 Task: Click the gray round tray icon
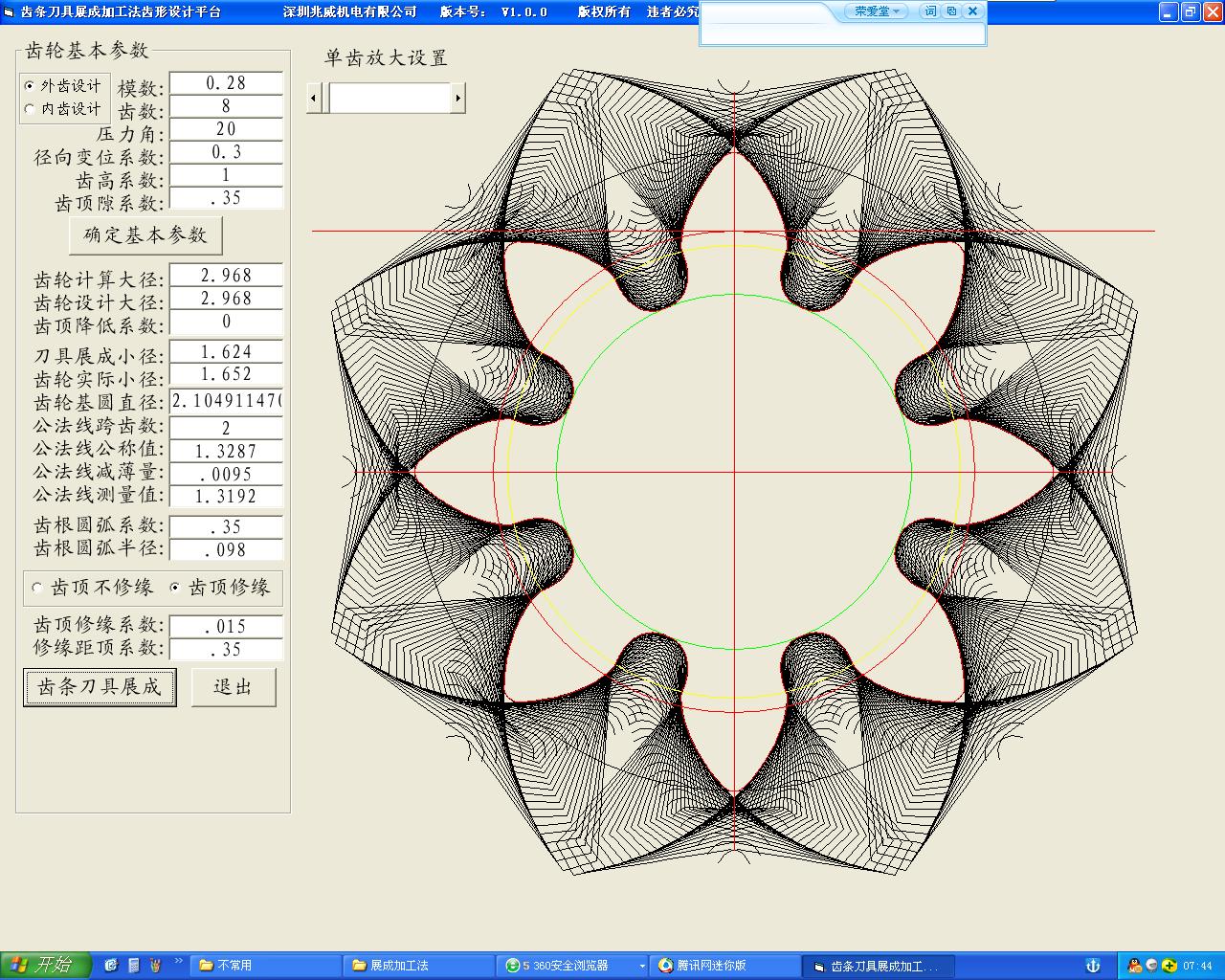[1151, 966]
